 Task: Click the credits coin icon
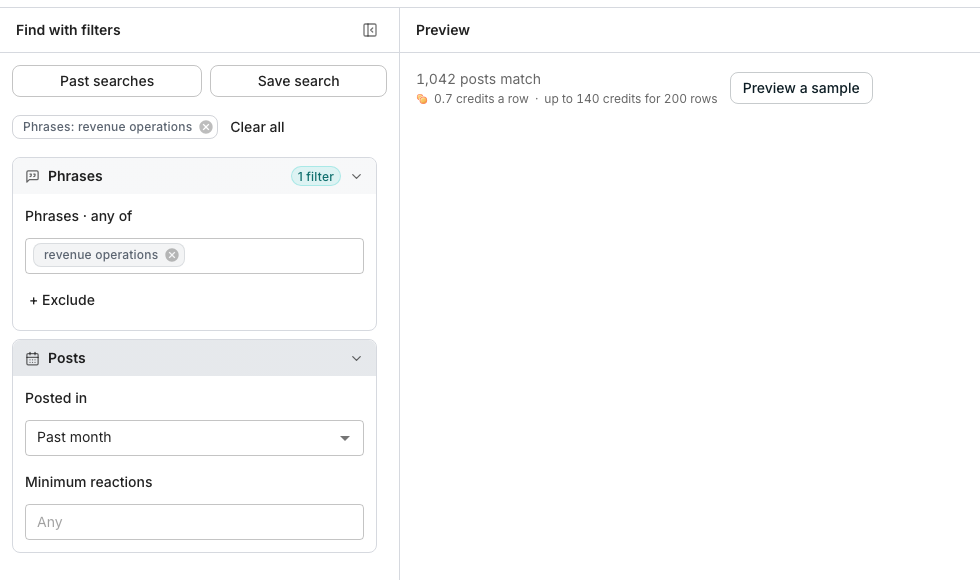pos(422,99)
